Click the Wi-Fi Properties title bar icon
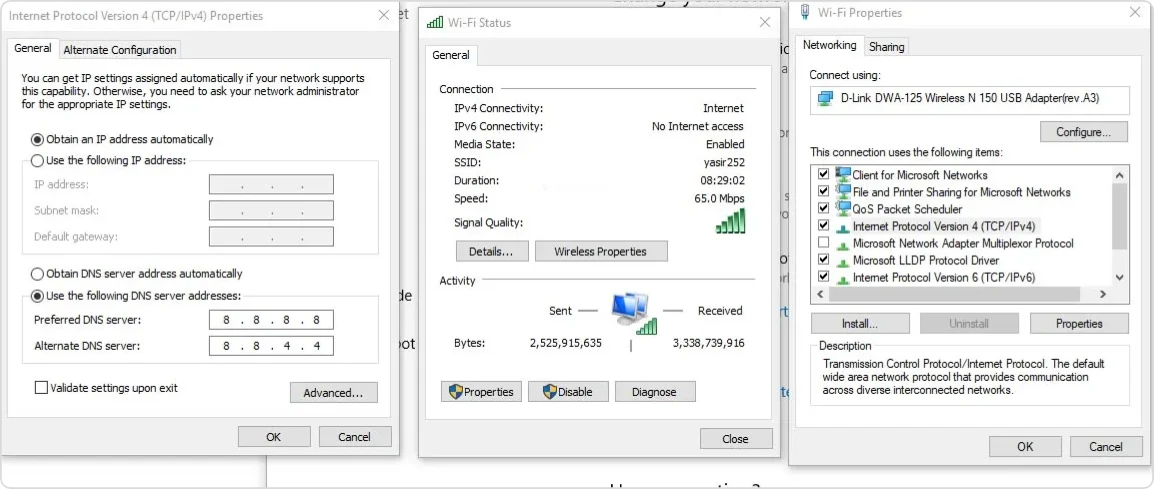This screenshot has width=1154, height=489. 806,13
